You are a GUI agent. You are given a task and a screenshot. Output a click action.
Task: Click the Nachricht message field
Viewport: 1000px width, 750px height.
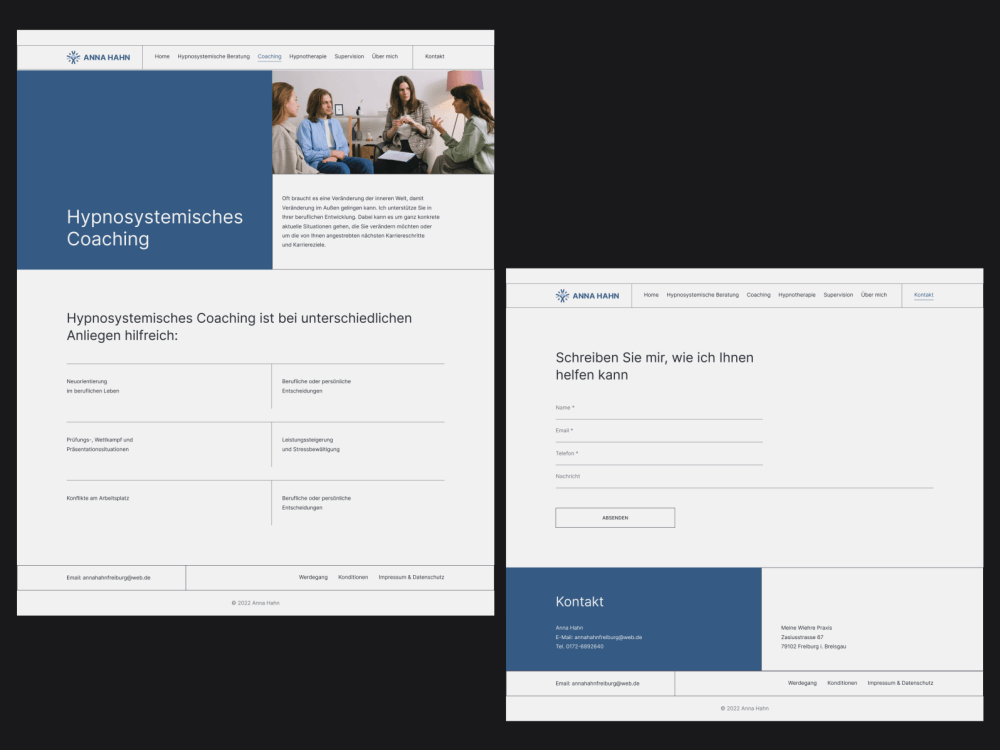point(744,478)
